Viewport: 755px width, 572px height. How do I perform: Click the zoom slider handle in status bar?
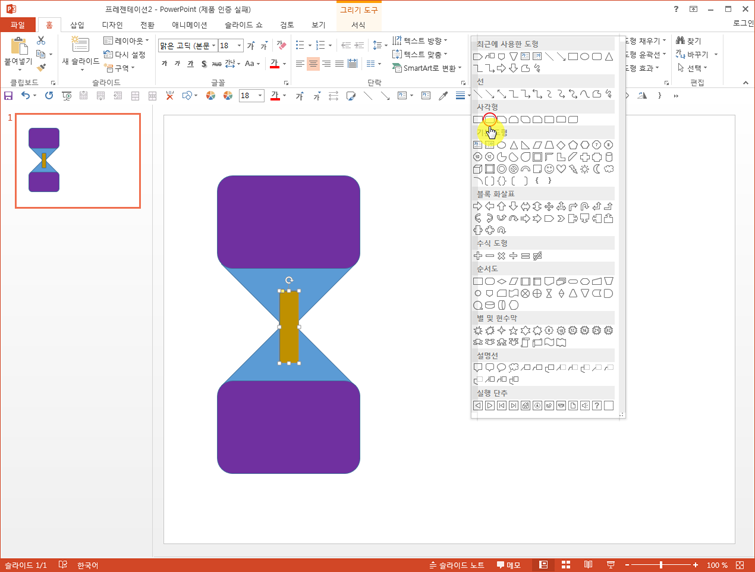[661, 565]
